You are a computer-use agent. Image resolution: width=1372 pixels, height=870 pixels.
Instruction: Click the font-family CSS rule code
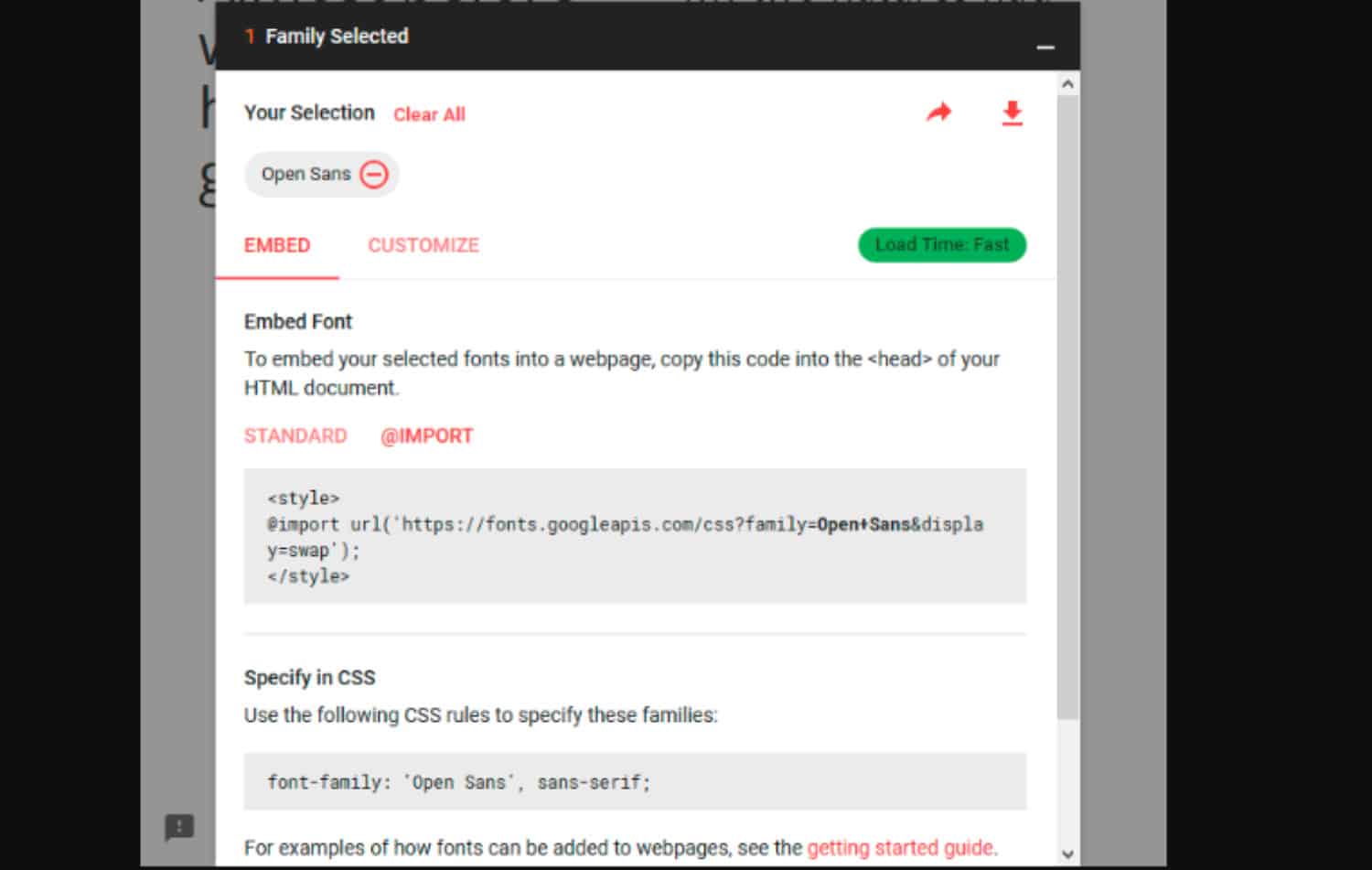coord(635,781)
